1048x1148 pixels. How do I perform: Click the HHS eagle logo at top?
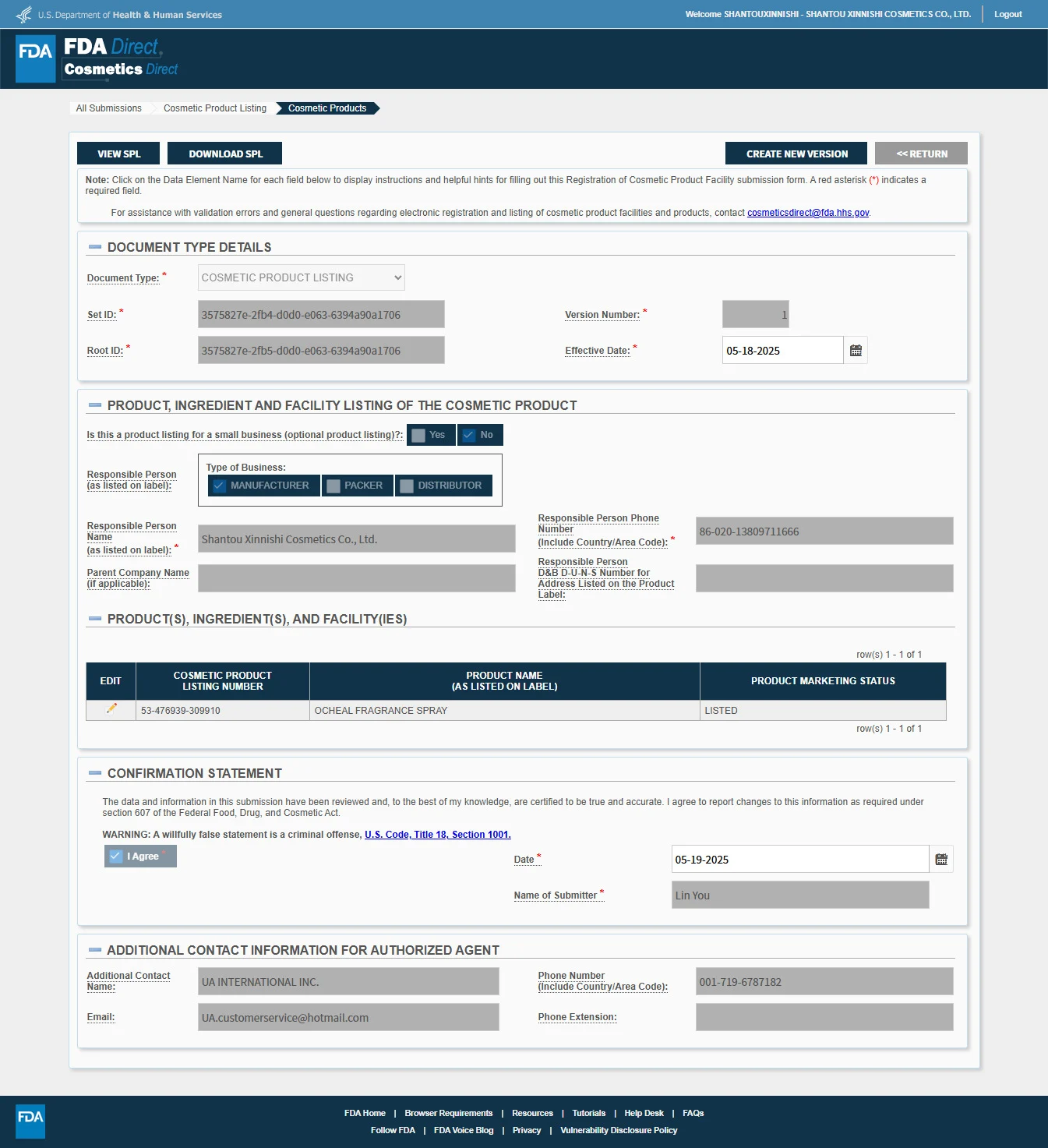click(x=24, y=14)
